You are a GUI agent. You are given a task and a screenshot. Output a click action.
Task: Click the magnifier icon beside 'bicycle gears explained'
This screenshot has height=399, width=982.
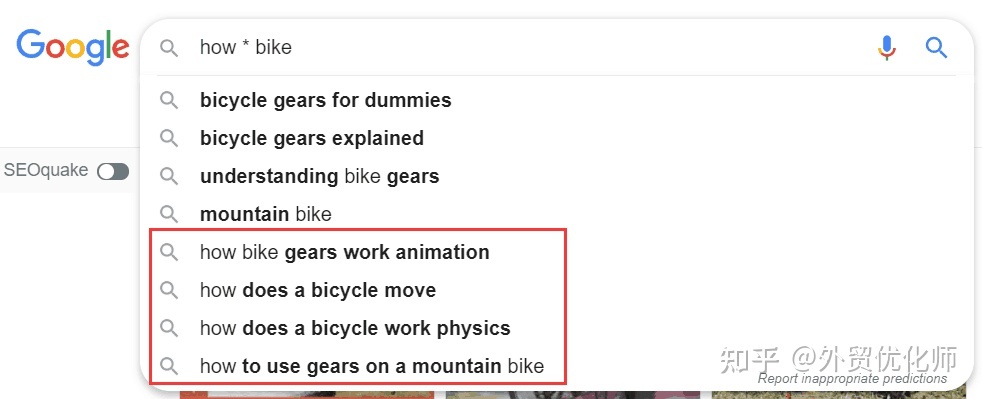pyautogui.click(x=169, y=138)
